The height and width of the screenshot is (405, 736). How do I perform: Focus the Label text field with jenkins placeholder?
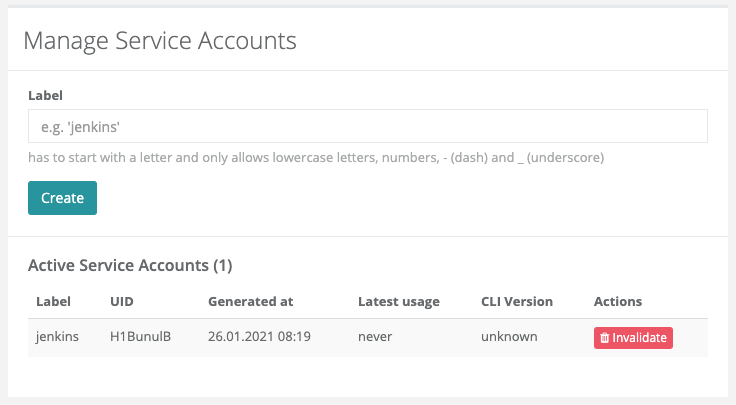tap(368, 126)
